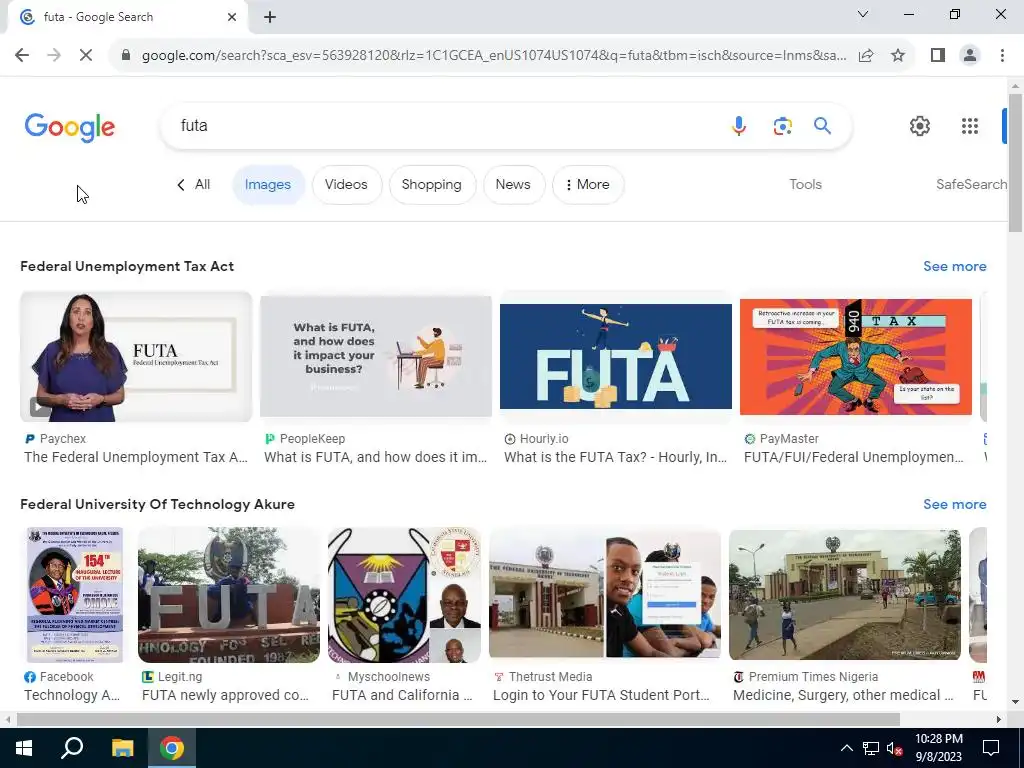Click the vertical page scrollbar thumb
The height and width of the screenshot is (768, 1024).
[1015, 162]
